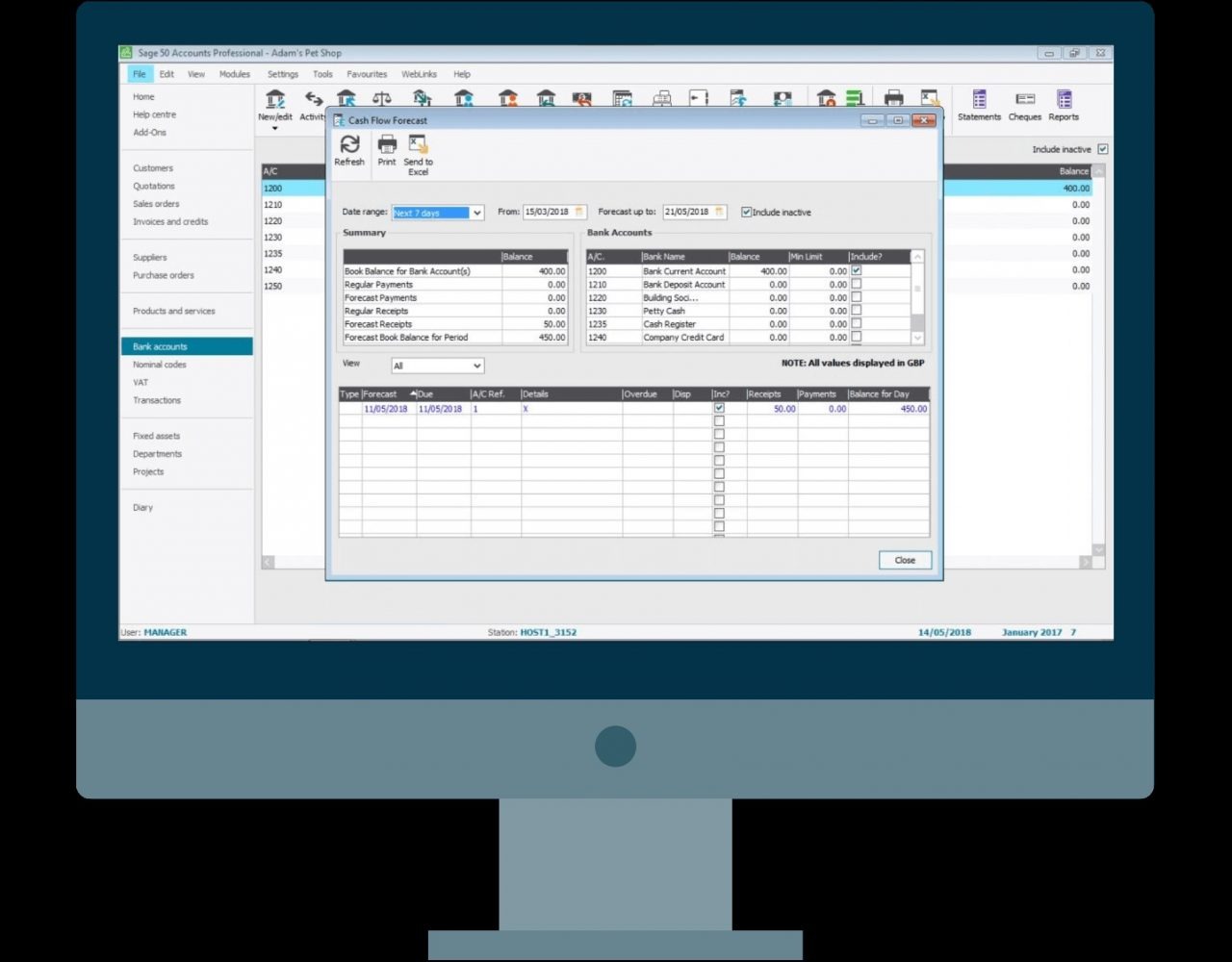Open the WebLinks menu
The height and width of the screenshot is (962, 1232).
[x=419, y=74]
